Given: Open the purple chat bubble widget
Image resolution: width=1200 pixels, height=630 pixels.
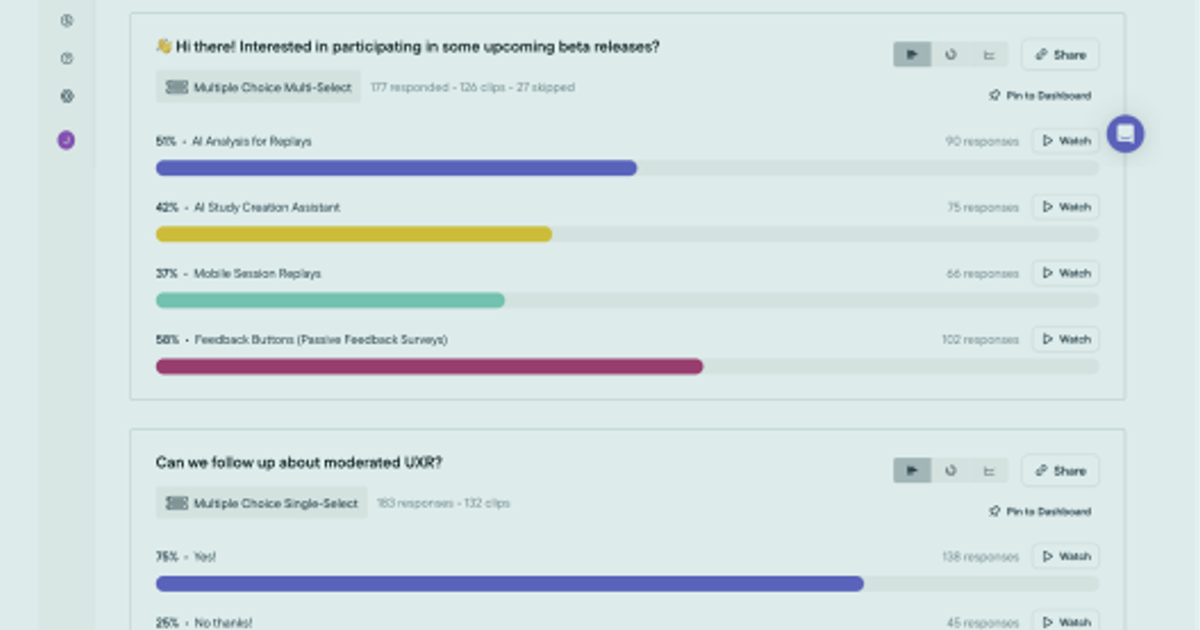Looking at the screenshot, I should [1126, 133].
